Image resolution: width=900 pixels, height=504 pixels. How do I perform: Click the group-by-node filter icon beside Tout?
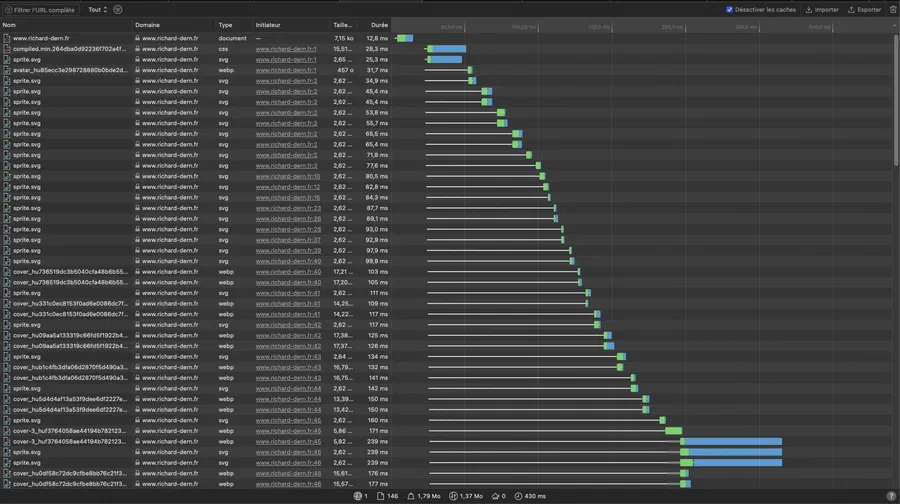[x=118, y=10]
